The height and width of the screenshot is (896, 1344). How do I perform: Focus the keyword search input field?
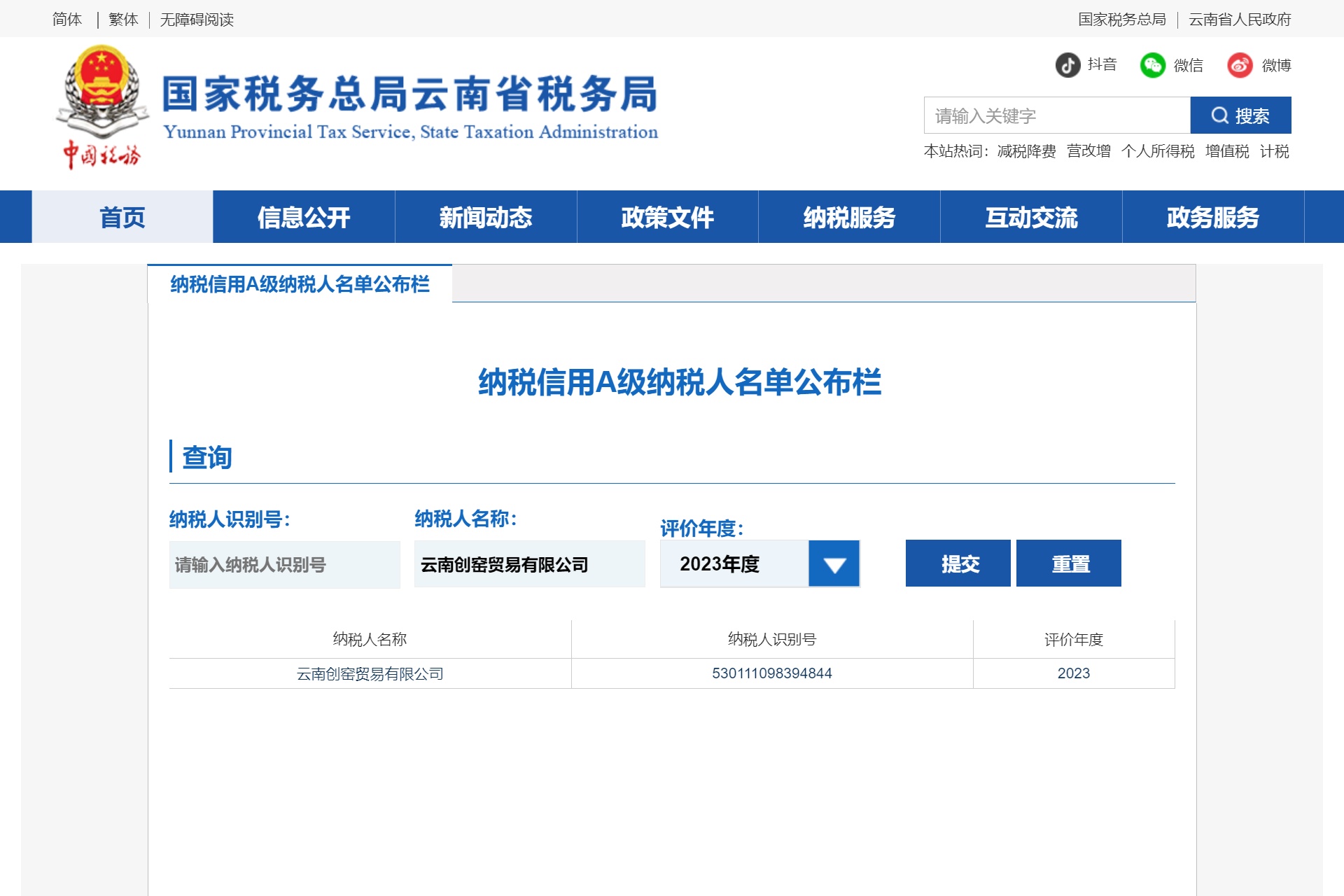pyautogui.click(x=1057, y=115)
